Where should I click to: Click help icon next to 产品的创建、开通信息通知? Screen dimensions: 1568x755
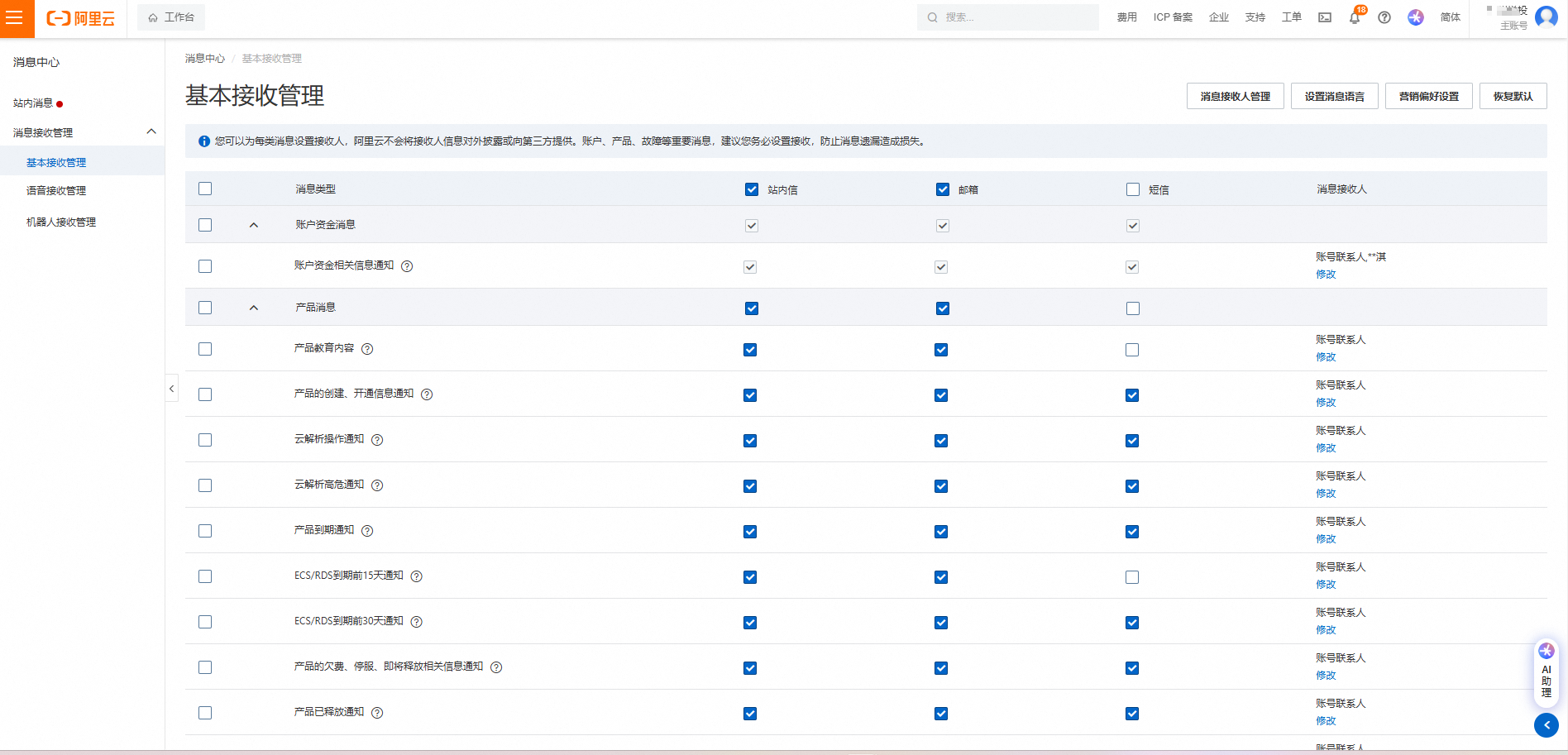pyautogui.click(x=427, y=394)
